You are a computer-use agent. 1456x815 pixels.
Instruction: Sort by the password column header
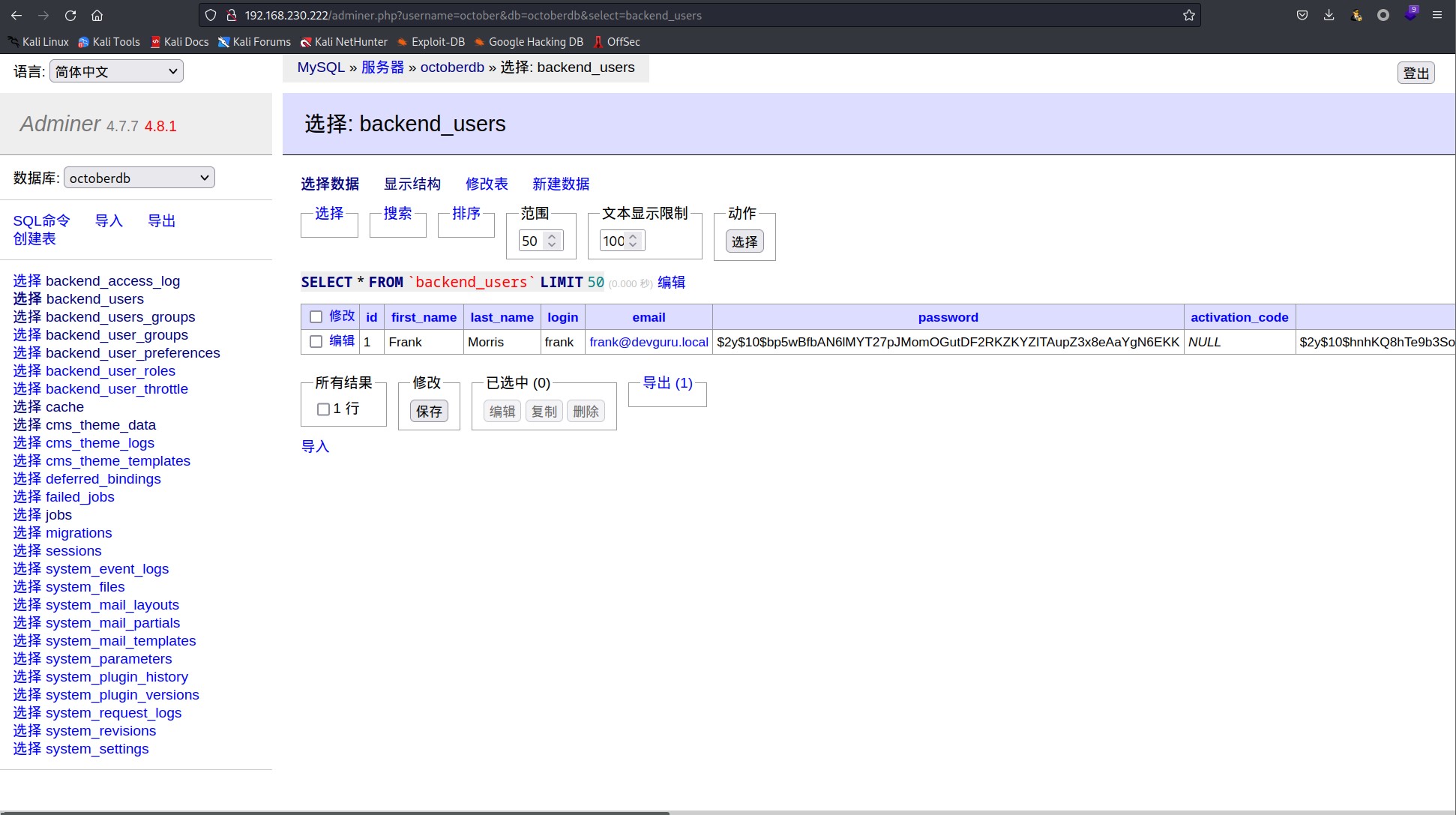click(x=948, y=317)
